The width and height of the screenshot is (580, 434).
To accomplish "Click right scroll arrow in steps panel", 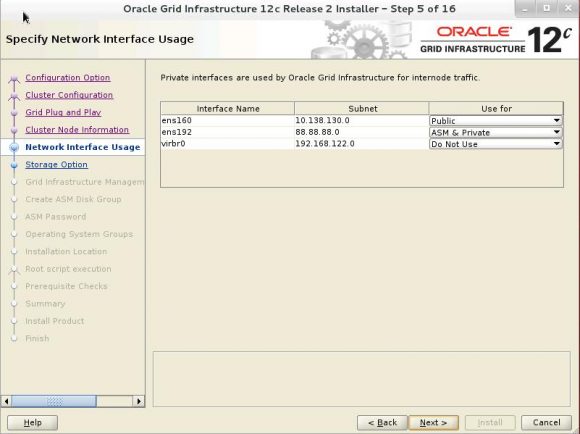I will [x=139, y=401].
